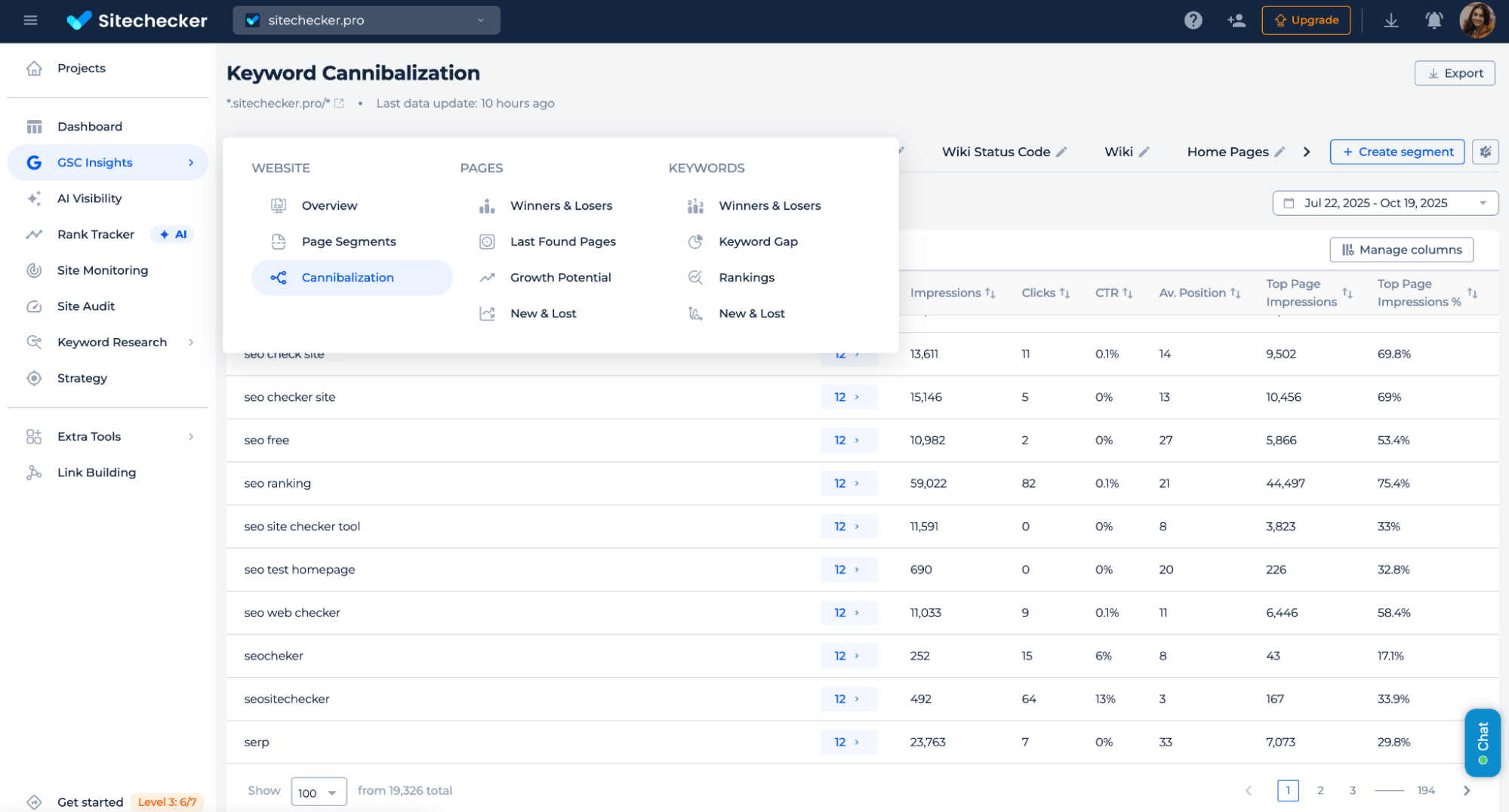Viewport: 1509px width, 812px height.
Task: Open Growth Potential under Pages
Action: 560,278
